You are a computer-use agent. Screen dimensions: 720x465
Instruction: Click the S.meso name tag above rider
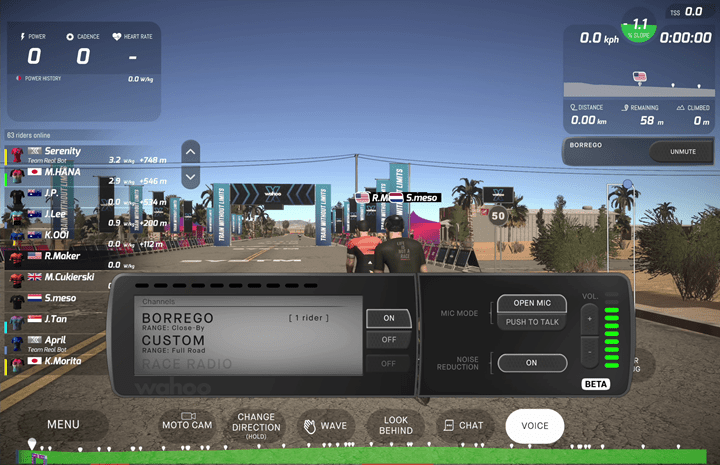click(x=416, y=198)
